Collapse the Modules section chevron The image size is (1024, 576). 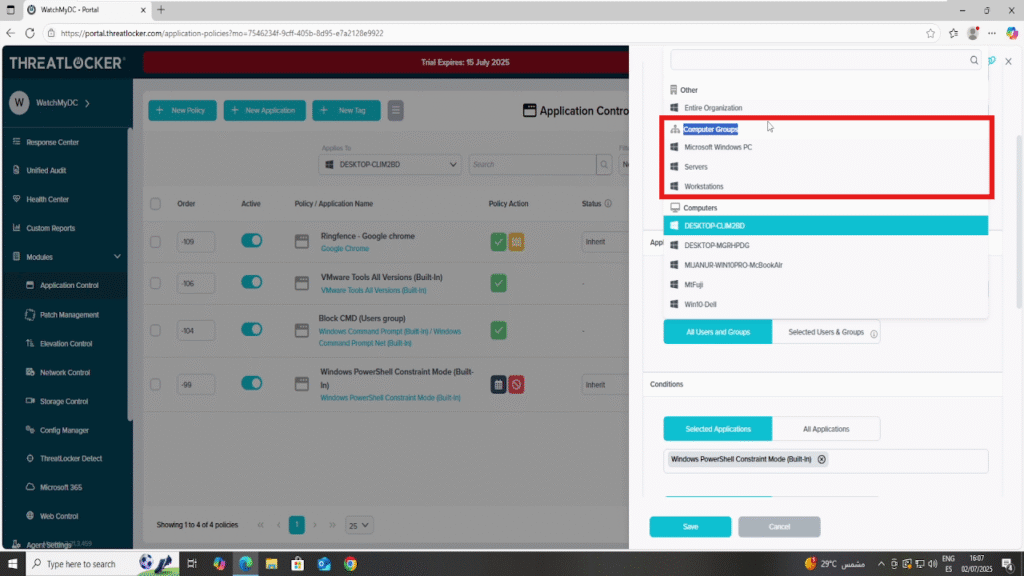[x=118, y=257]
